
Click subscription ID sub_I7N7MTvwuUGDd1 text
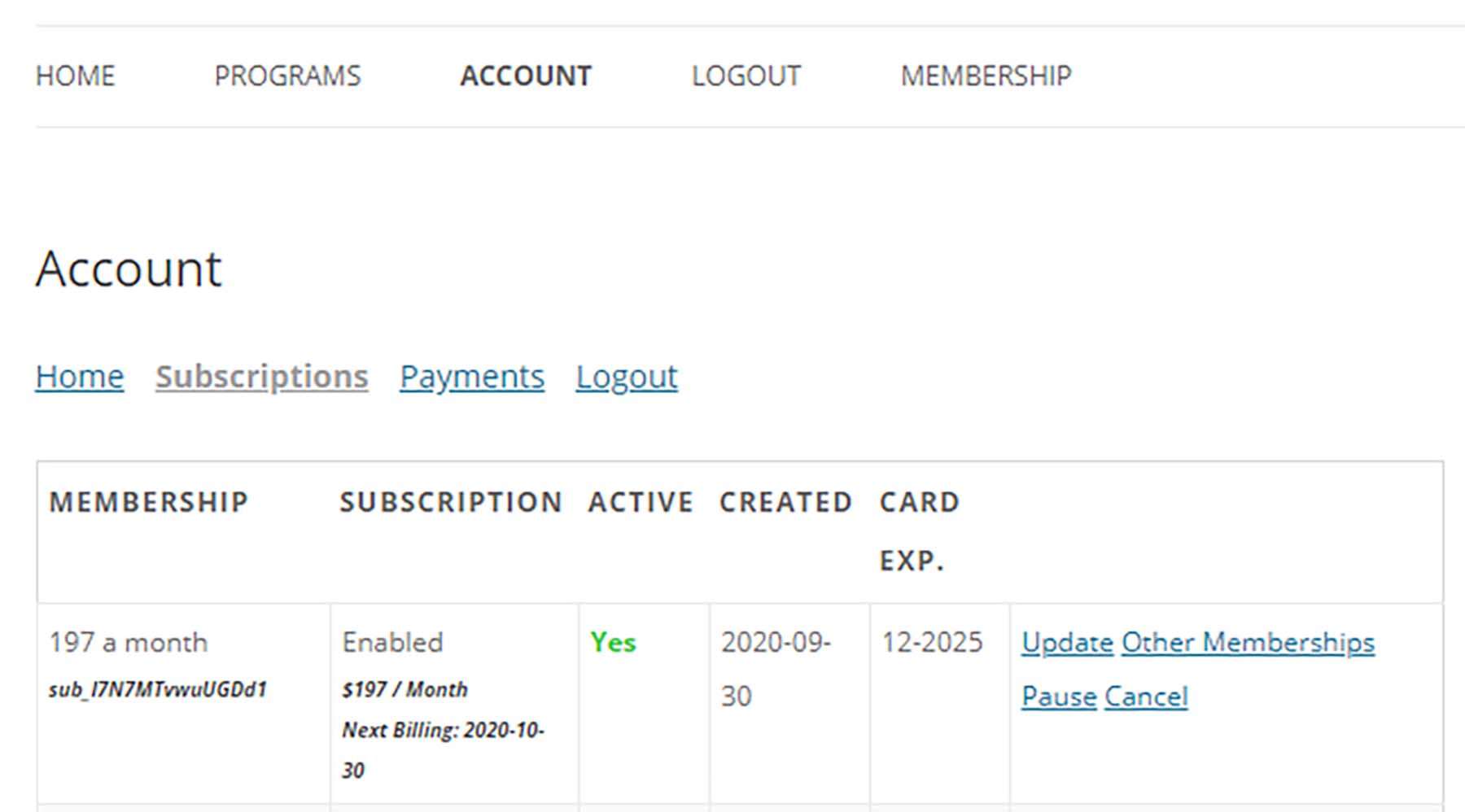coord(158,690)
